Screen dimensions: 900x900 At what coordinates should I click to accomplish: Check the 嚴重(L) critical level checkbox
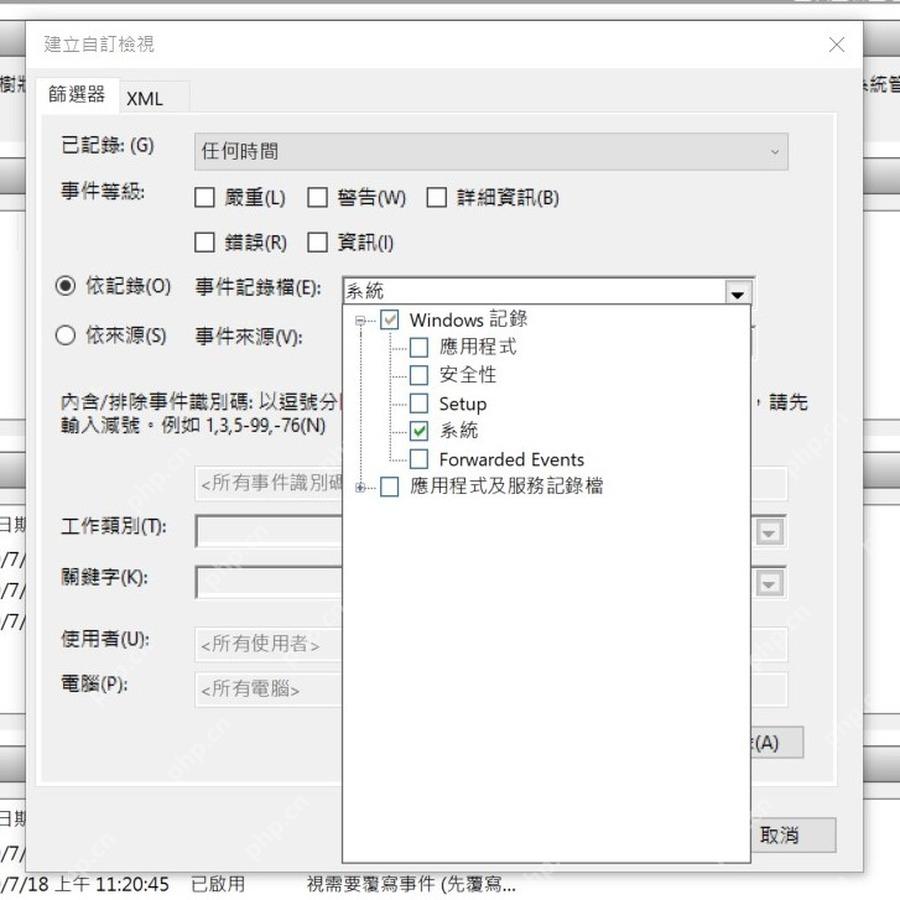[205, 197]
